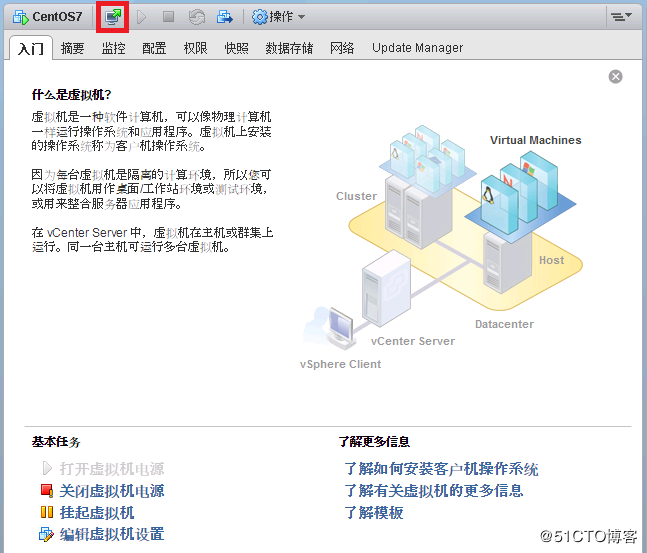Switch to the Update Manager tab
The image size is (647, 553).
(x=417, y=48)
